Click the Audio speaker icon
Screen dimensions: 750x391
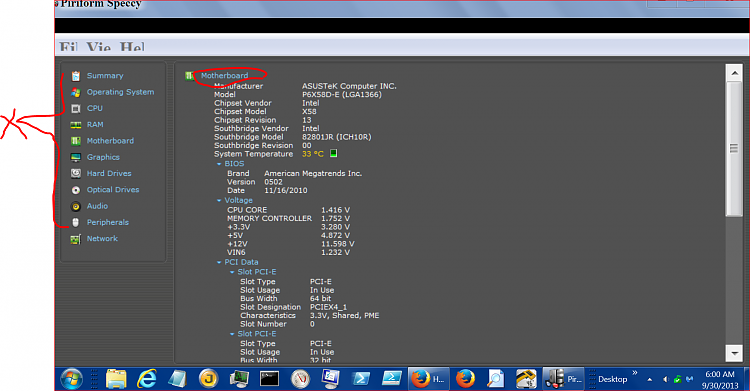point(76,206)
